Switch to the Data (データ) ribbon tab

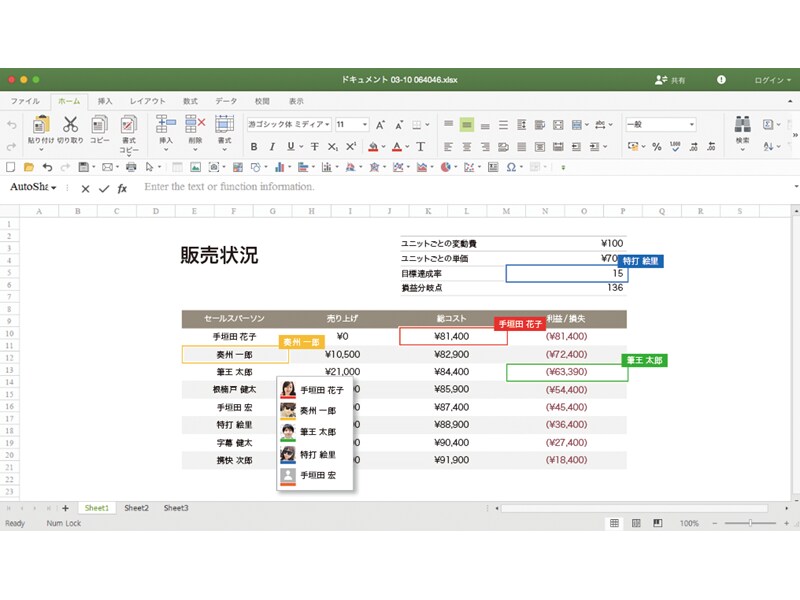pos(226,101)
